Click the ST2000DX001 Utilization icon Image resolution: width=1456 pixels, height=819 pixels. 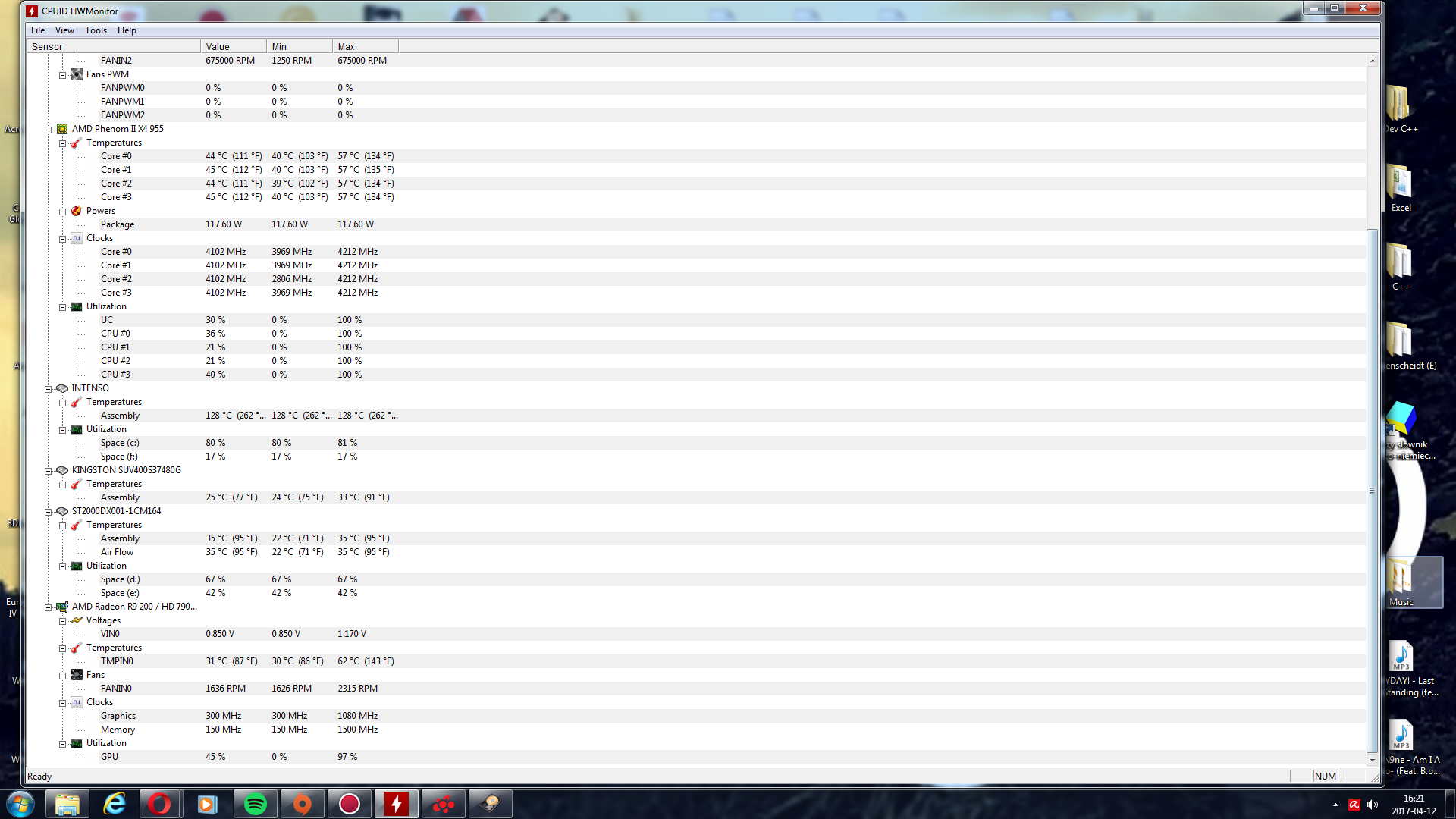coord(77,566)
